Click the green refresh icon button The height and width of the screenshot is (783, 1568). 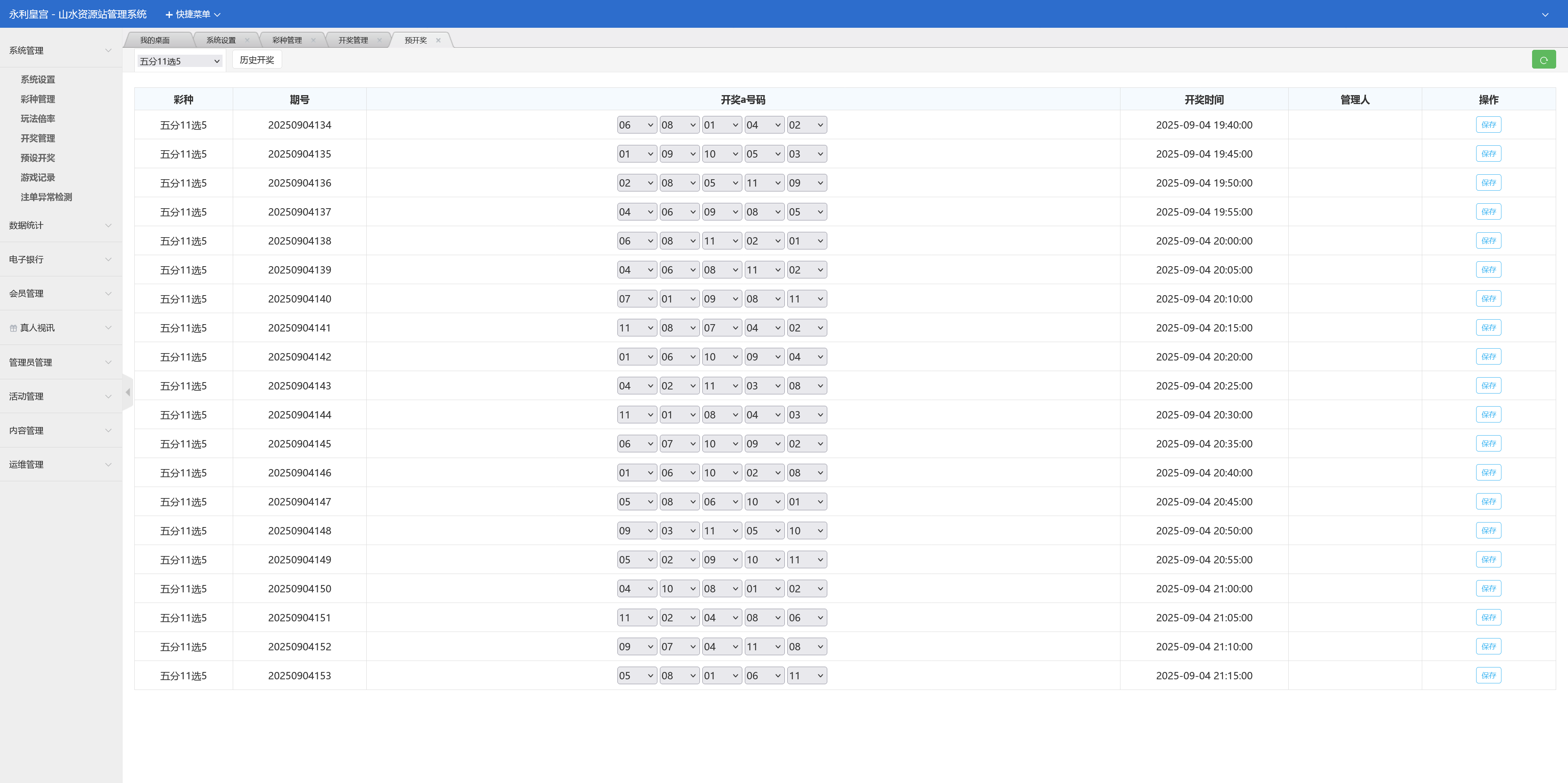pyautogui.click(x=1543, y=60)
